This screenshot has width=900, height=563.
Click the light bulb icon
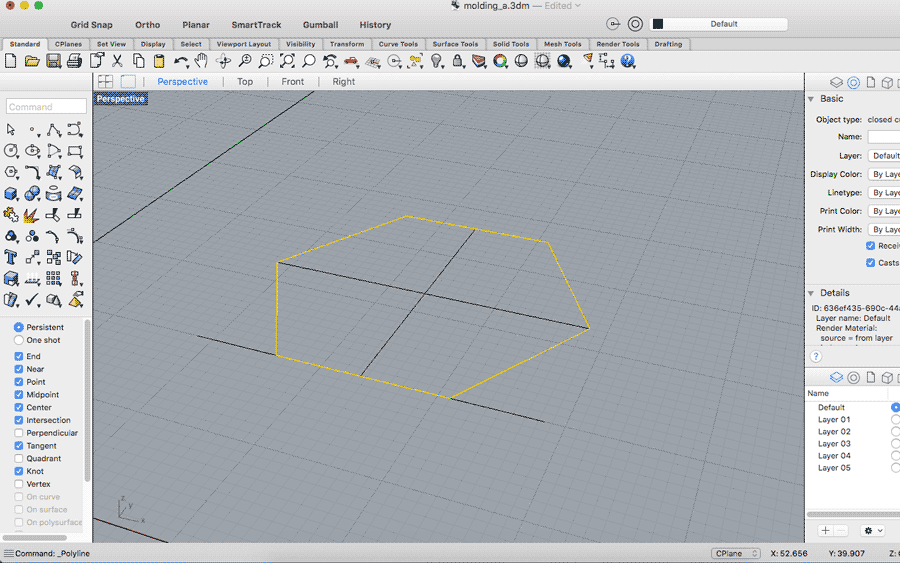tap(437, 61)
